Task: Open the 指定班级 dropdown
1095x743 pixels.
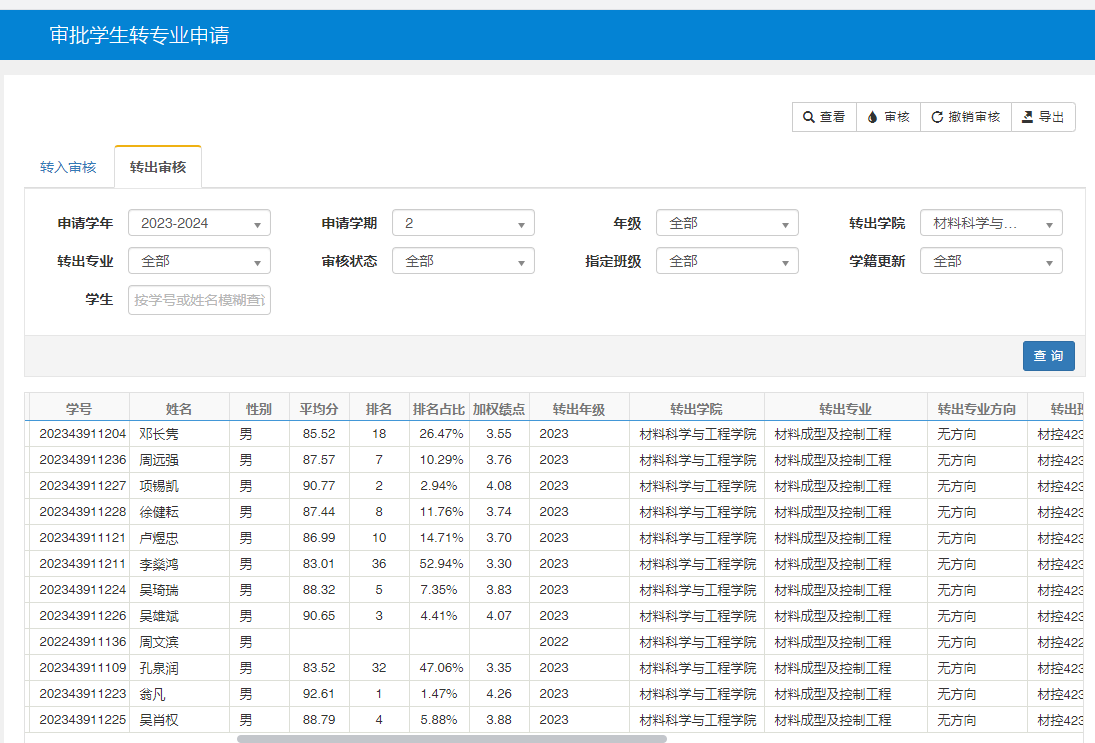Action: point(727,261)
